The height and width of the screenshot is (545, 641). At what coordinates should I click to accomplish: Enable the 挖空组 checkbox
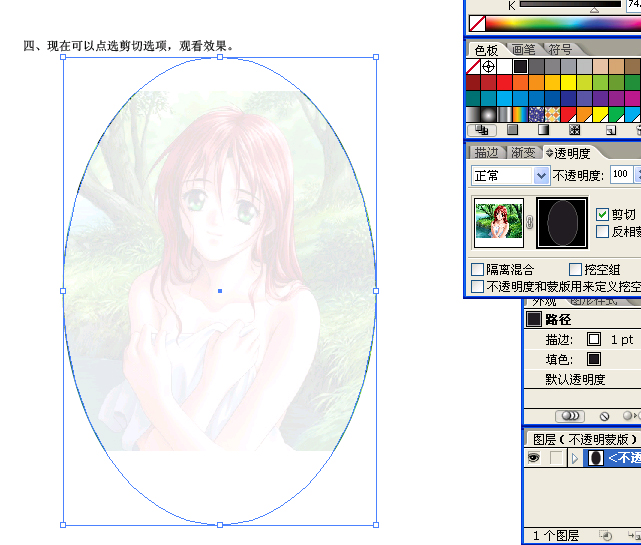pyautogui.click(x=575, y=269)
